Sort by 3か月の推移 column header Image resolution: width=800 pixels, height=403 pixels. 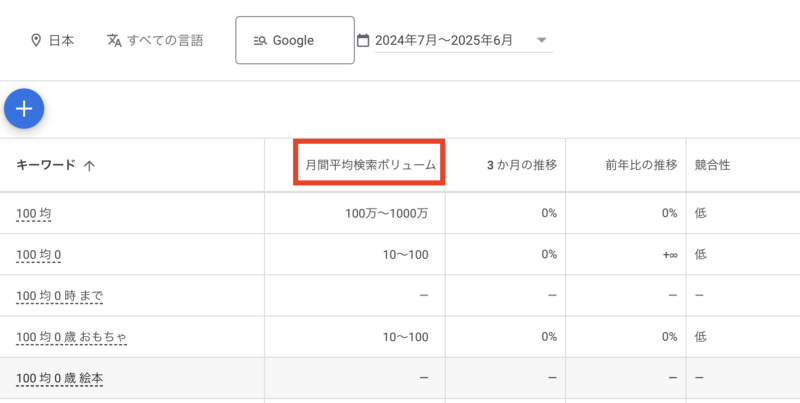click(521, 165)
